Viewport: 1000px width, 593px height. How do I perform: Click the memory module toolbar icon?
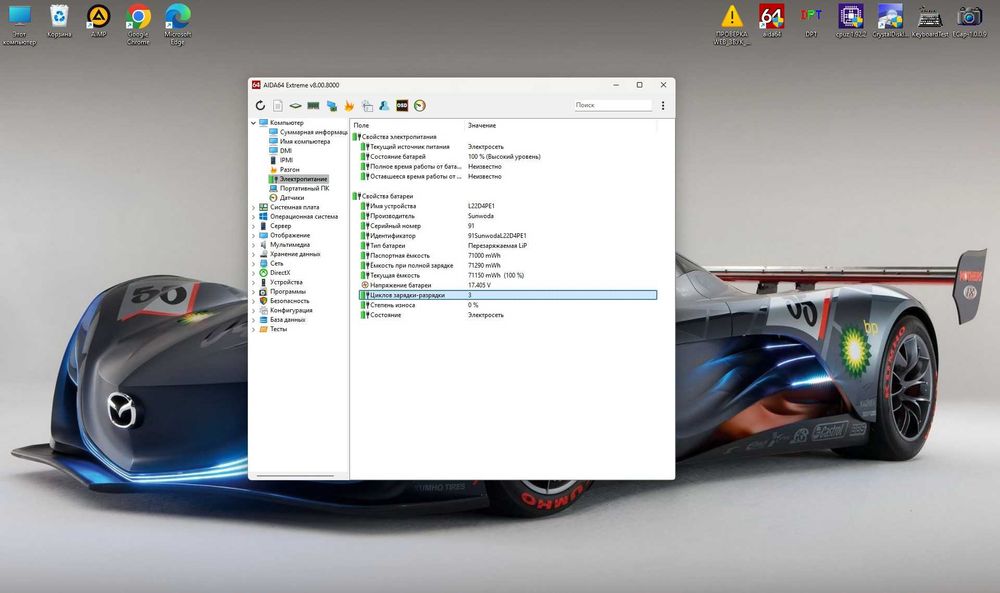point(313,105)
